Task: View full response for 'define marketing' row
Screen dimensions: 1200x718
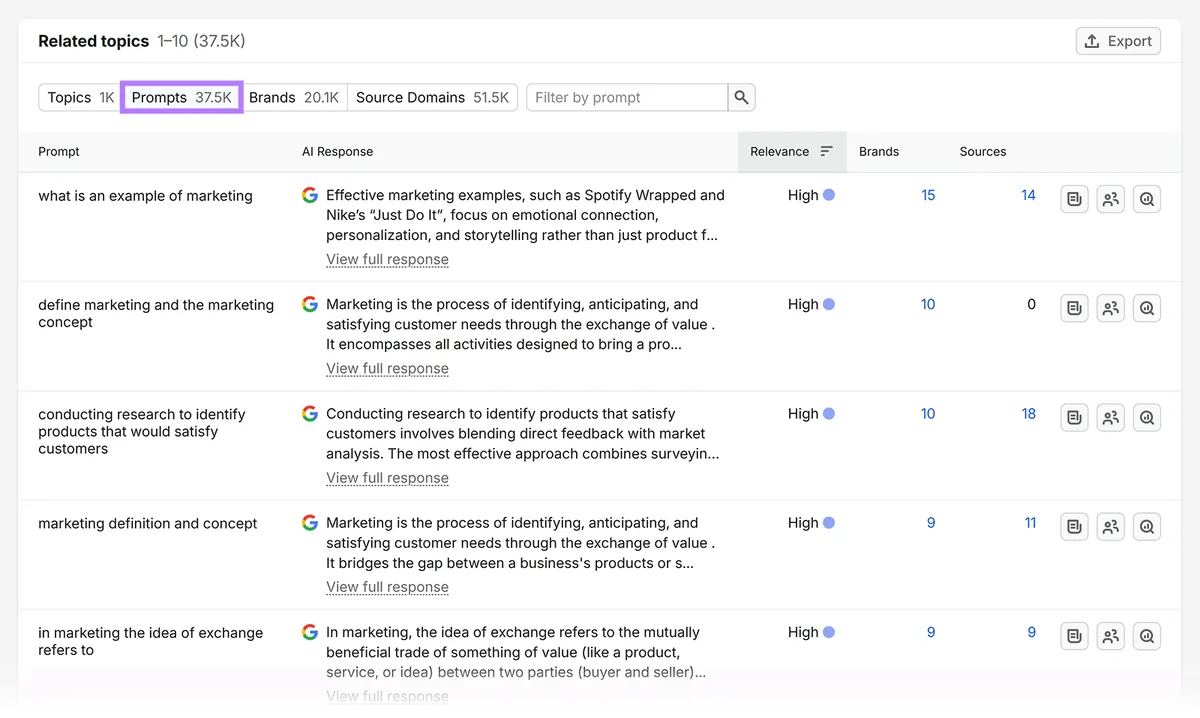Action: [387, 368]
